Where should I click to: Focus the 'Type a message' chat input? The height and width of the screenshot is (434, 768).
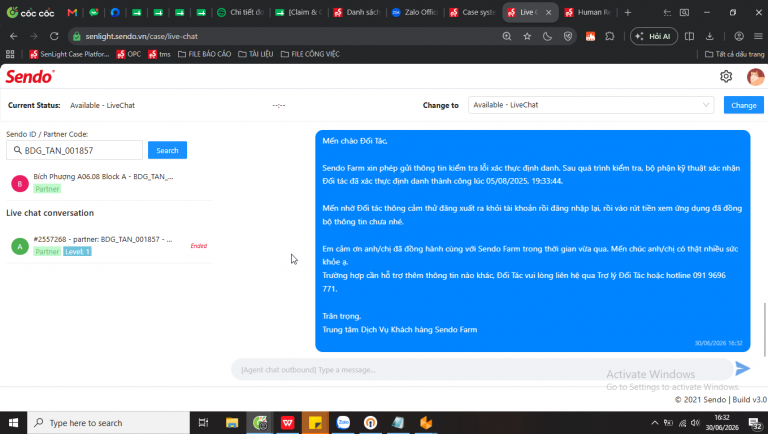(x=482, y=369)
